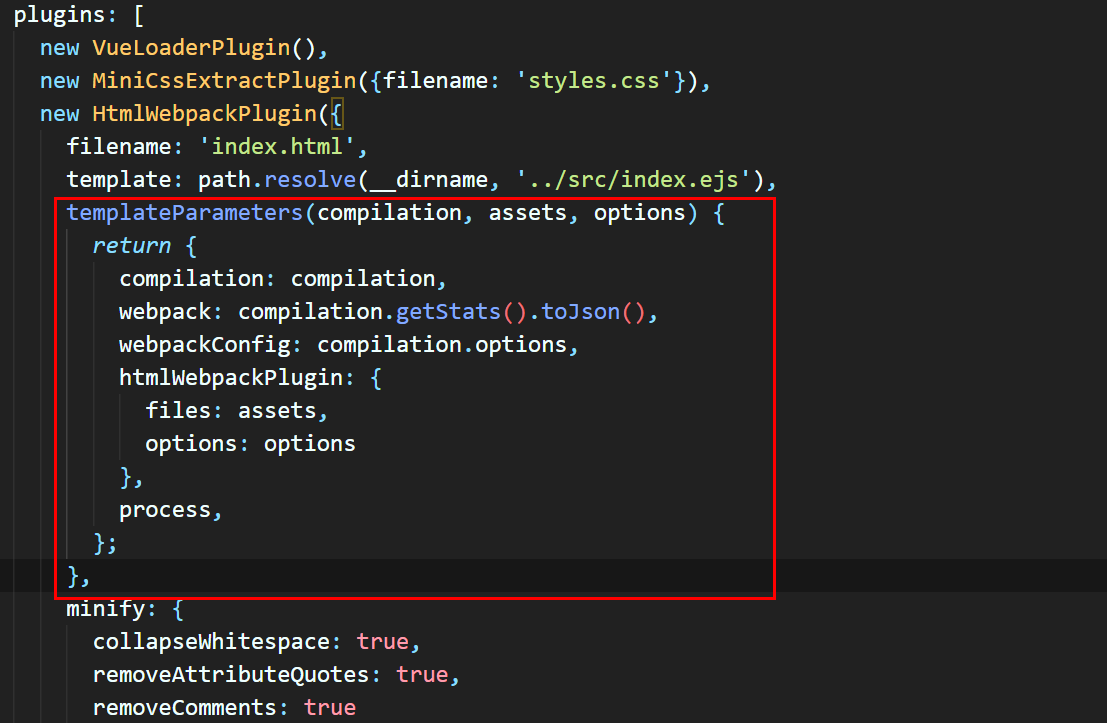Click the getStats() method call

coord(461,312)
